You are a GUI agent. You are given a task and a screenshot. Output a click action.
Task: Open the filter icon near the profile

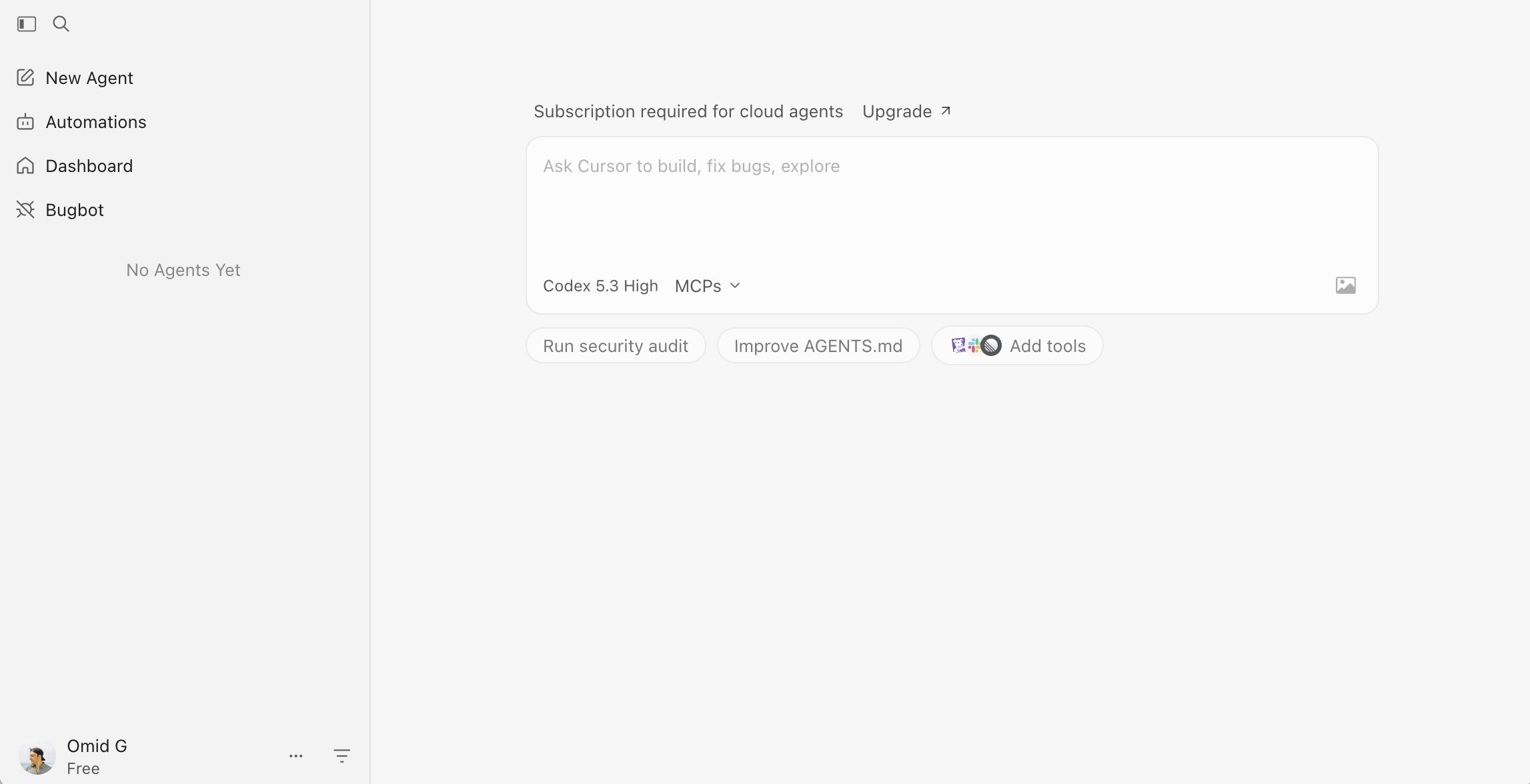[341, 755]
